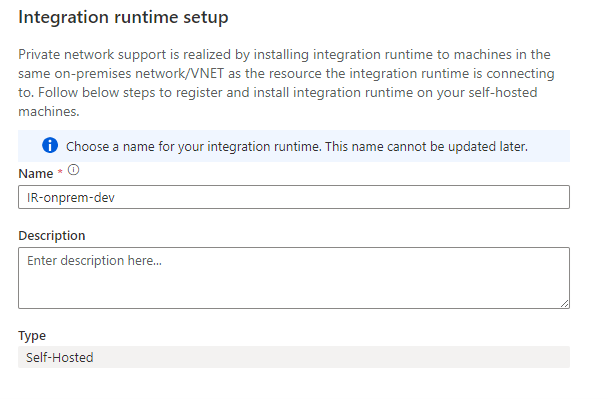This screenshot has width=608, height=399.
Task: Click the 'Private network support' paragraph text
Action: [286, 83]
